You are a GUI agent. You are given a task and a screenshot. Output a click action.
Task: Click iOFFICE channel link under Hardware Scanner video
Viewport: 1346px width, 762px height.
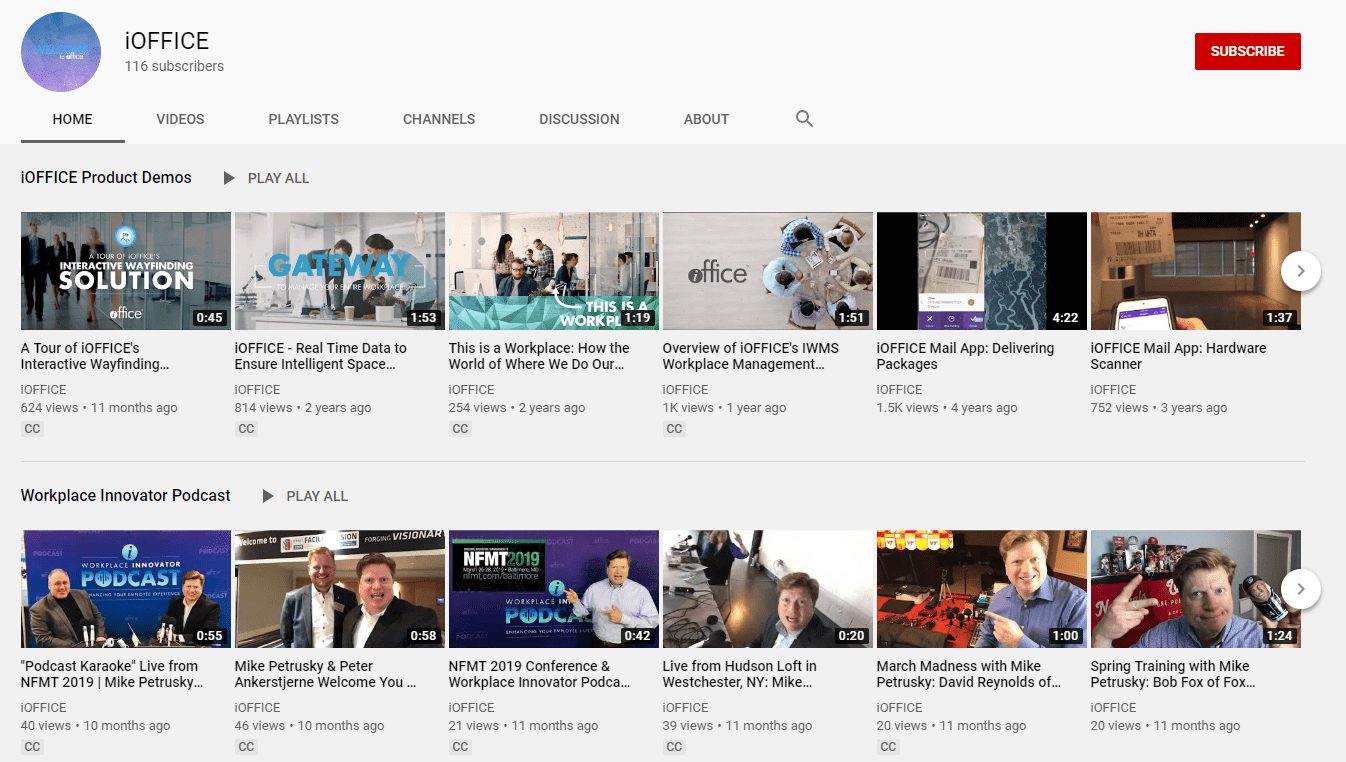tap(1114, 390)
